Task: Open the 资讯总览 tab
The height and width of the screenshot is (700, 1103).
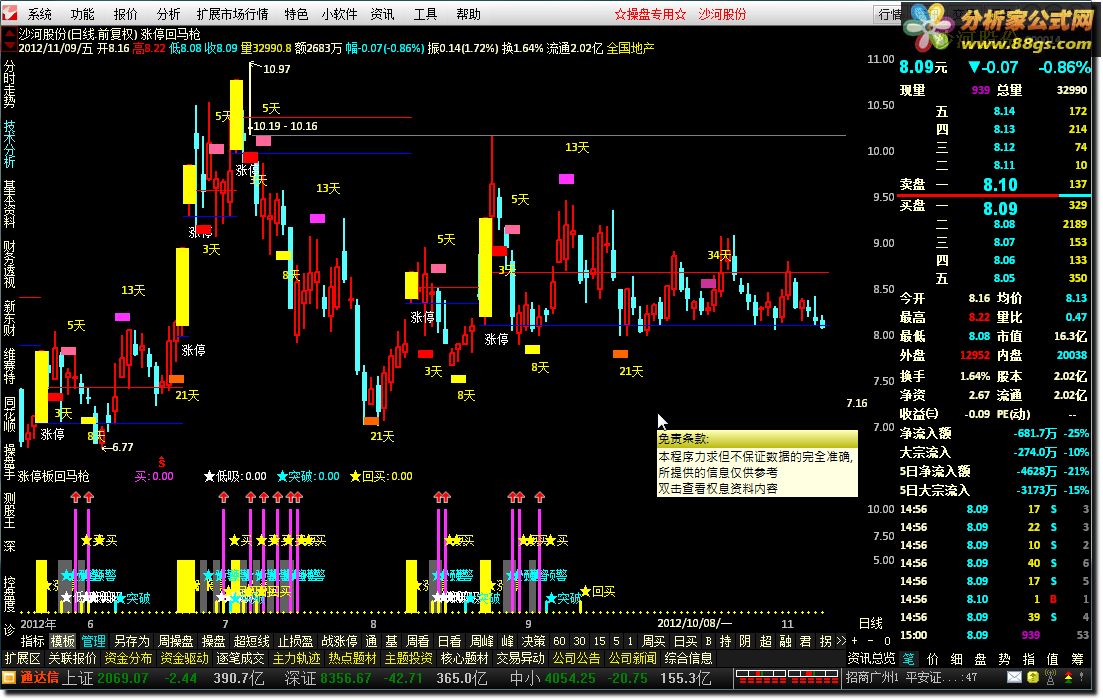Action: (x=870, y=658)
